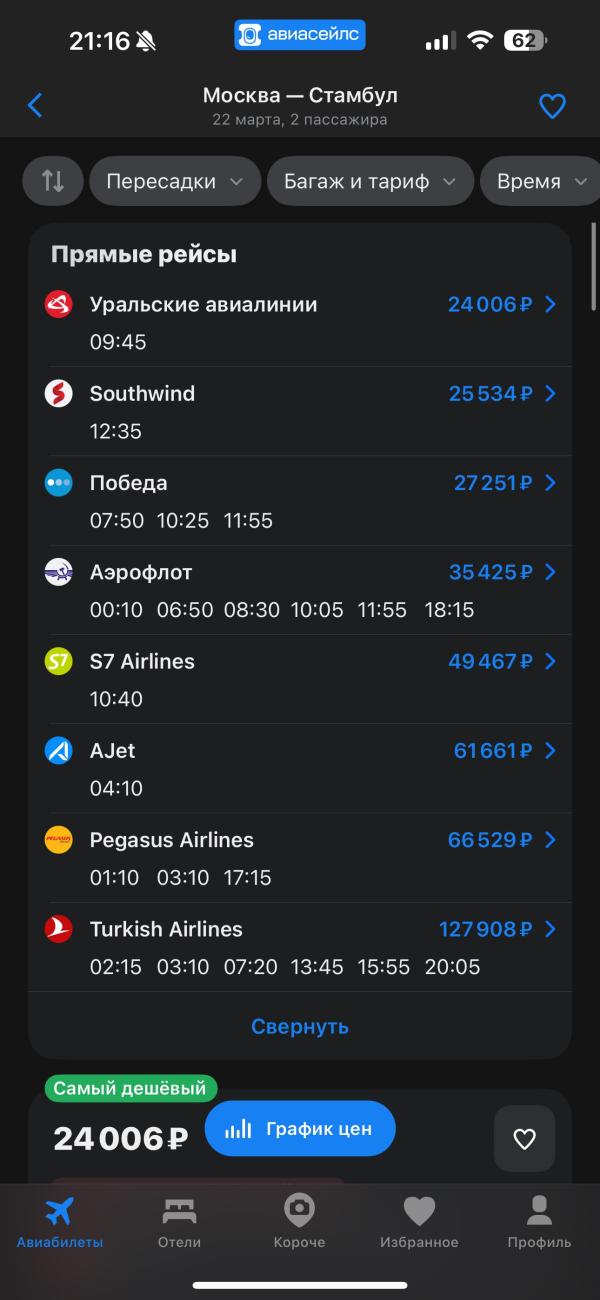The width and height of the screenshot is (600, 1300).
Task: Click the Southwind airline logo
Action: (x=59, y=393)
